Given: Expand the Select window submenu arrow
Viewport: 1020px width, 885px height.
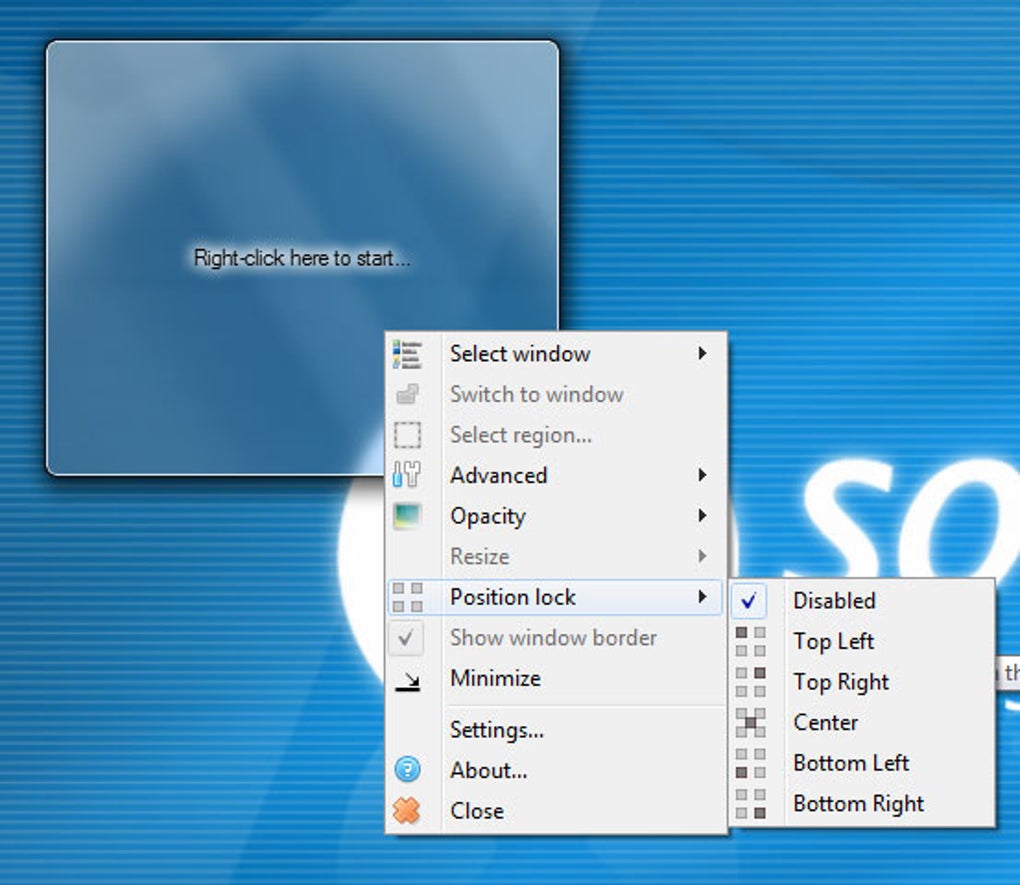Looking at the screenshot, I should point(703,354).
